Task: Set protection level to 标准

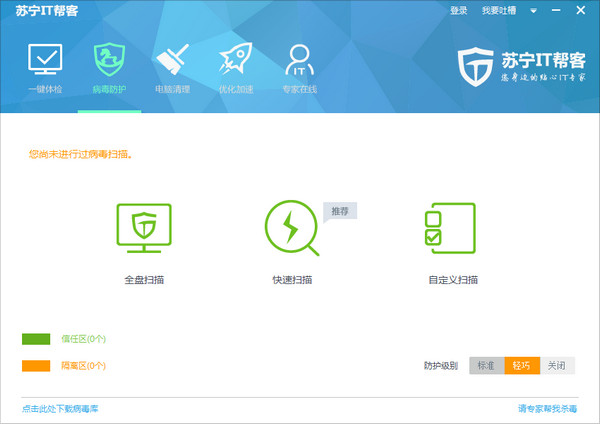Action: [x=487, y=365]
